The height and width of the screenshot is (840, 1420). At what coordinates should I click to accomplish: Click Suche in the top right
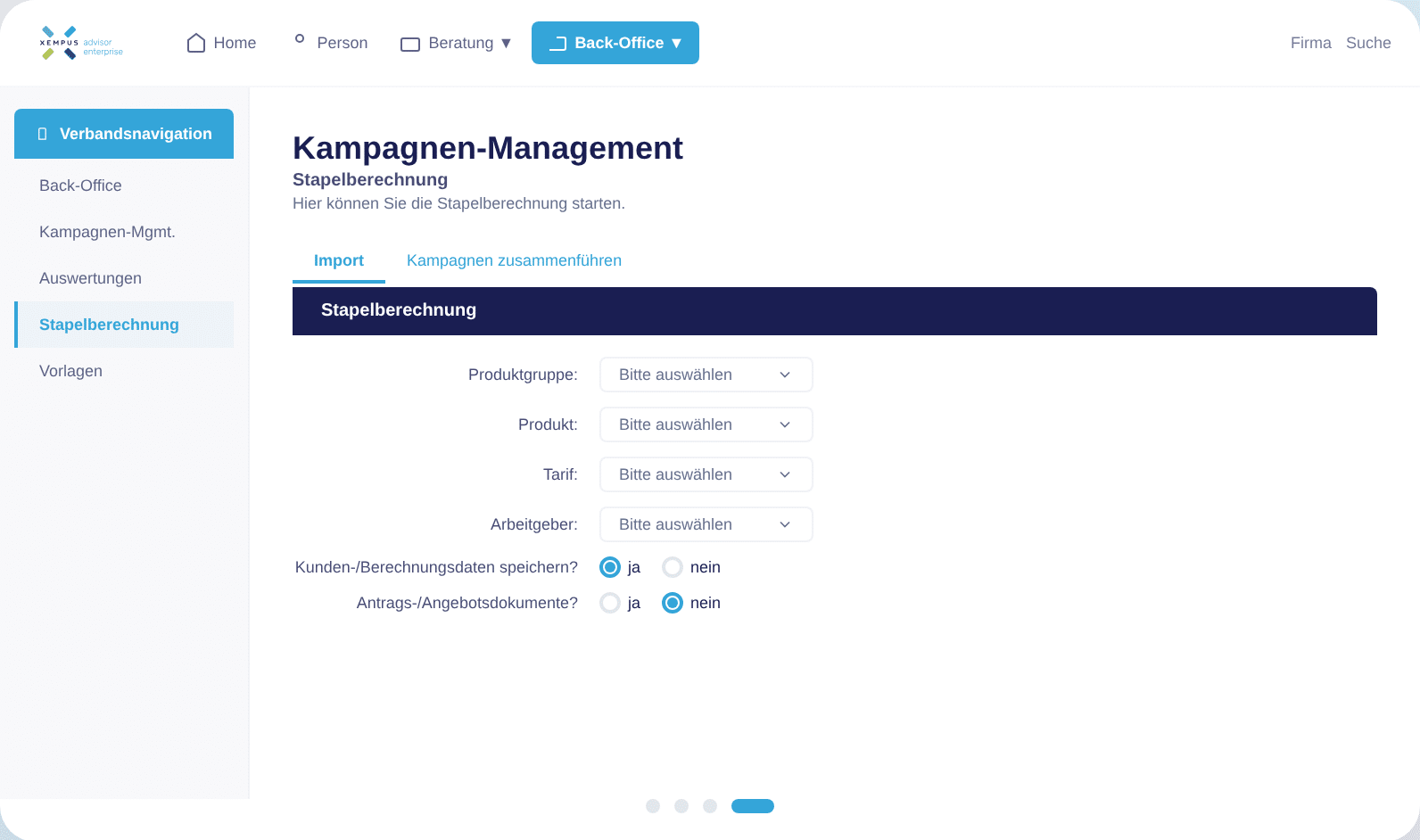coord(1368,43)
